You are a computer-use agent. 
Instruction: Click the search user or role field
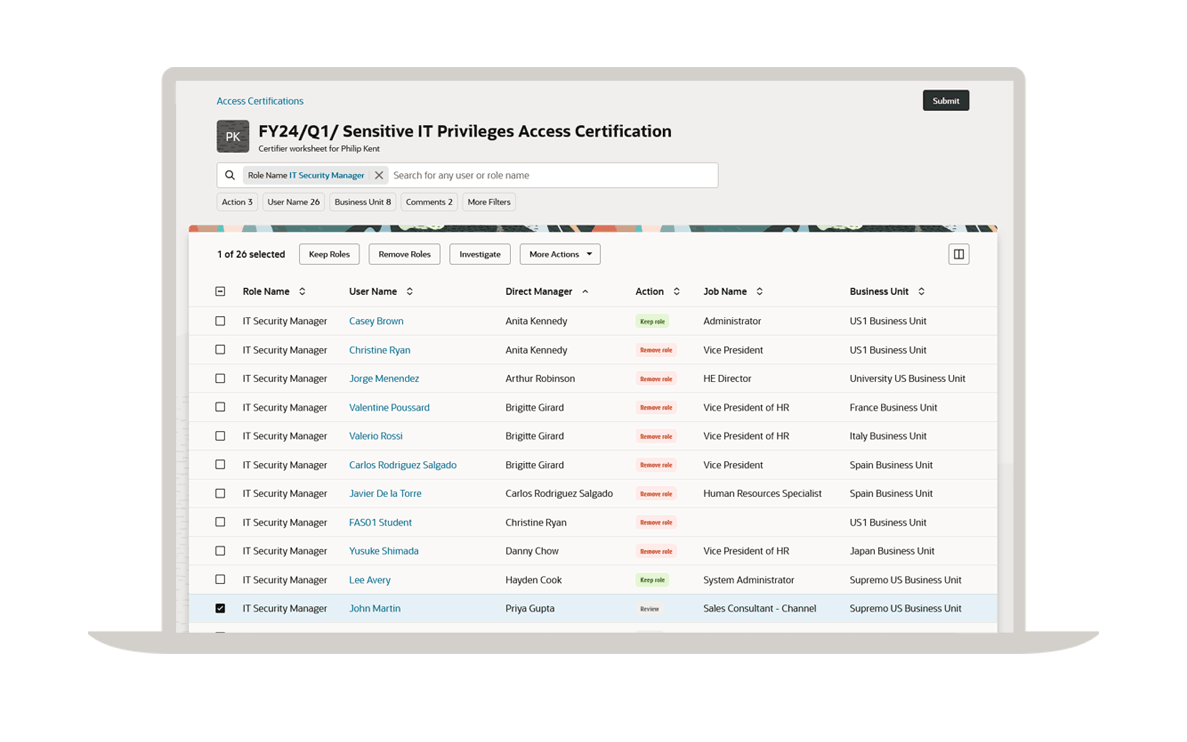550,175
